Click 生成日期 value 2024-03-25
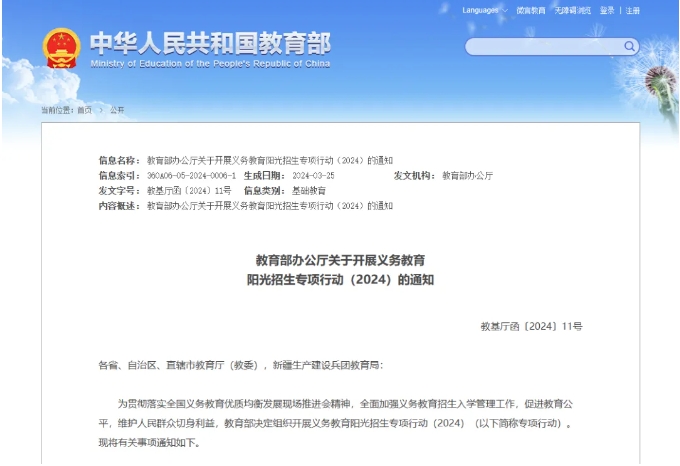Image resolution: width=680 pixels, height=466 pixels. click(313, 176)
